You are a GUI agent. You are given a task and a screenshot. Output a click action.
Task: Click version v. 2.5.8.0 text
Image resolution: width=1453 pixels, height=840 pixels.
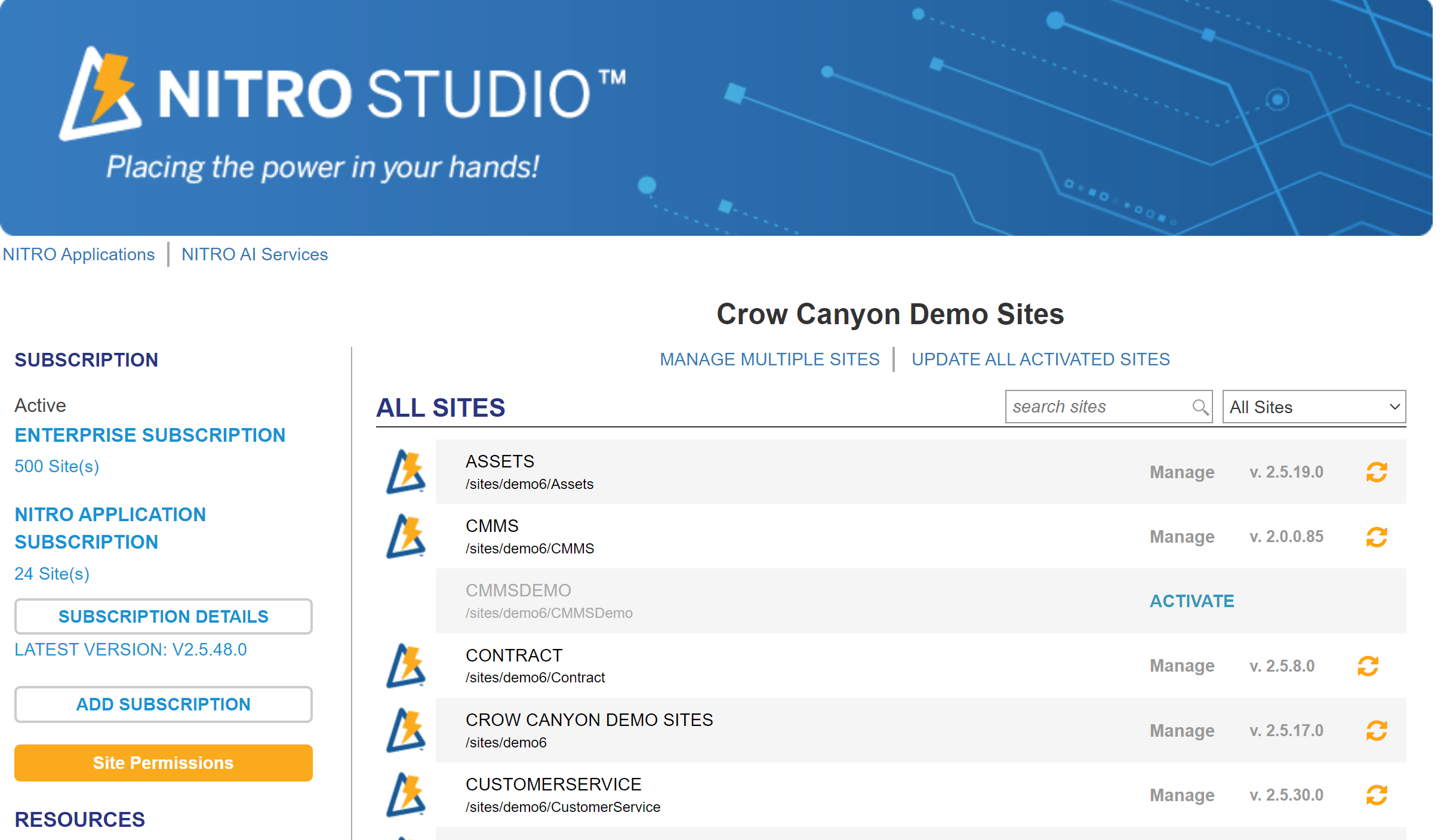coord(1282,666)
